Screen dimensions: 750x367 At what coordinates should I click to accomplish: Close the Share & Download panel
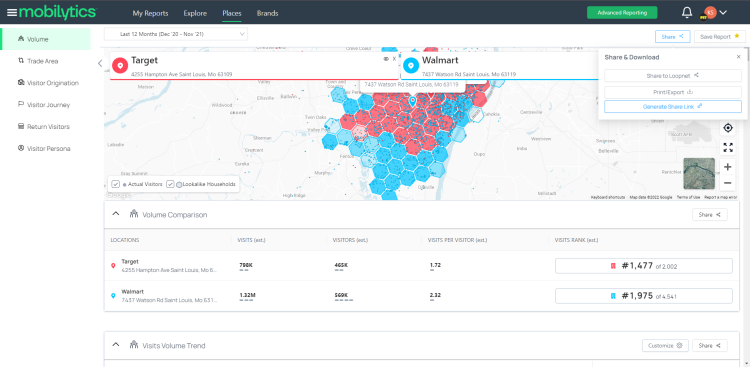(738, 57)
